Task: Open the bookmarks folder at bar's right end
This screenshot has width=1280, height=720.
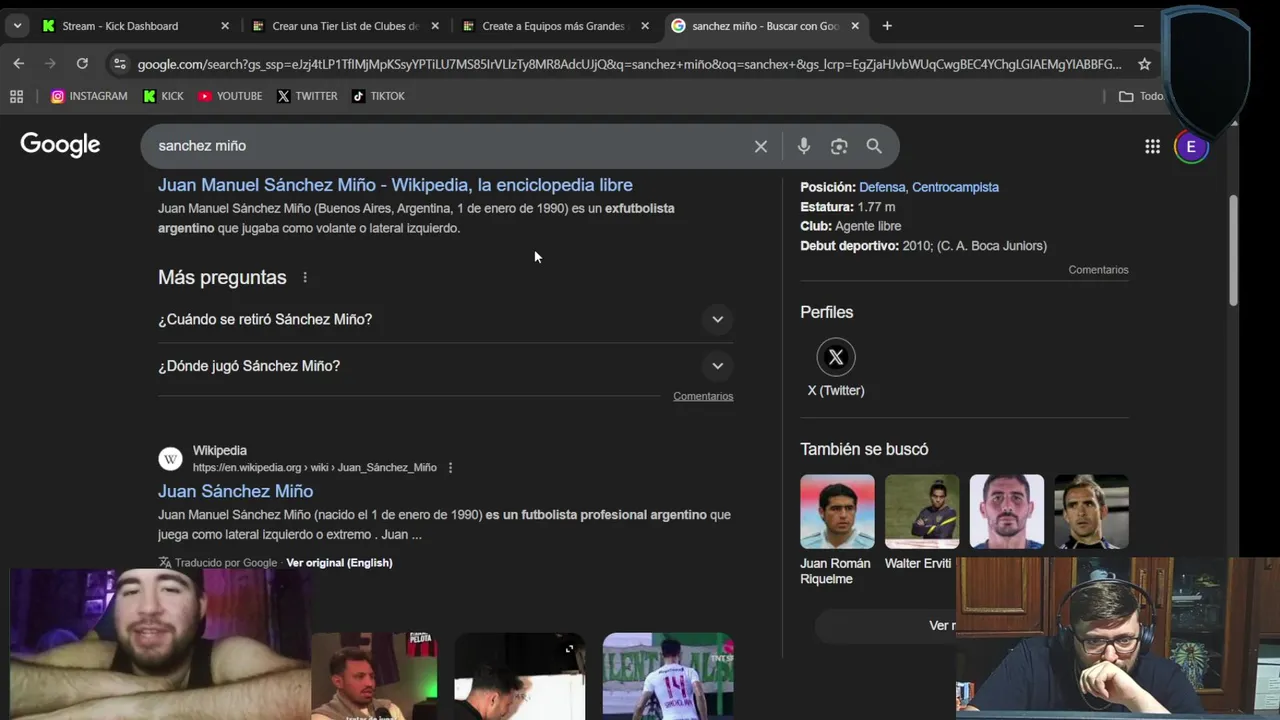Action: (x=1142, y=96)
